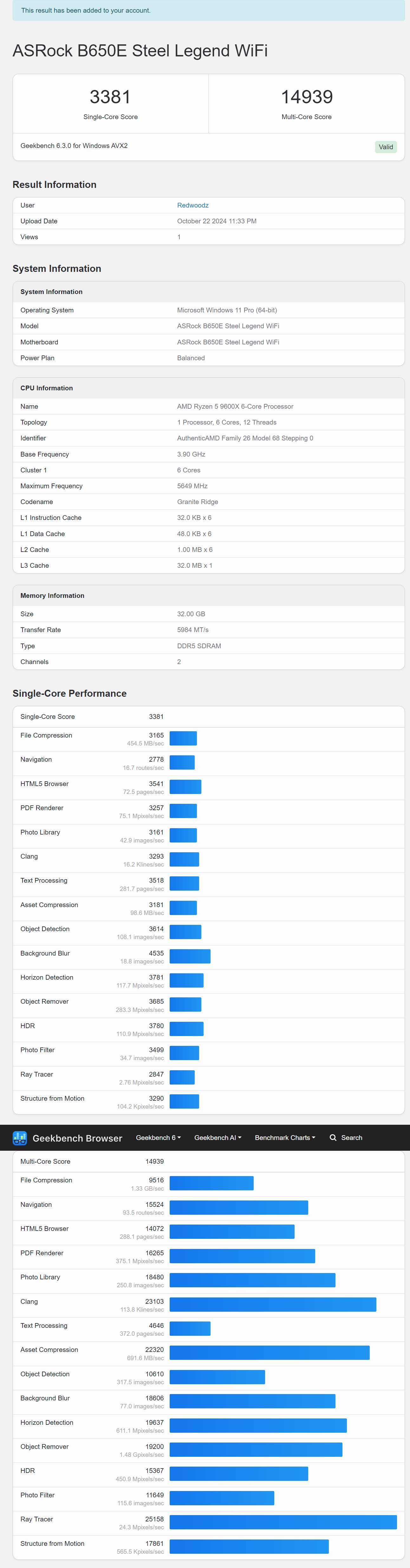Click the Single-Core Score value 3381

(110, 97)
